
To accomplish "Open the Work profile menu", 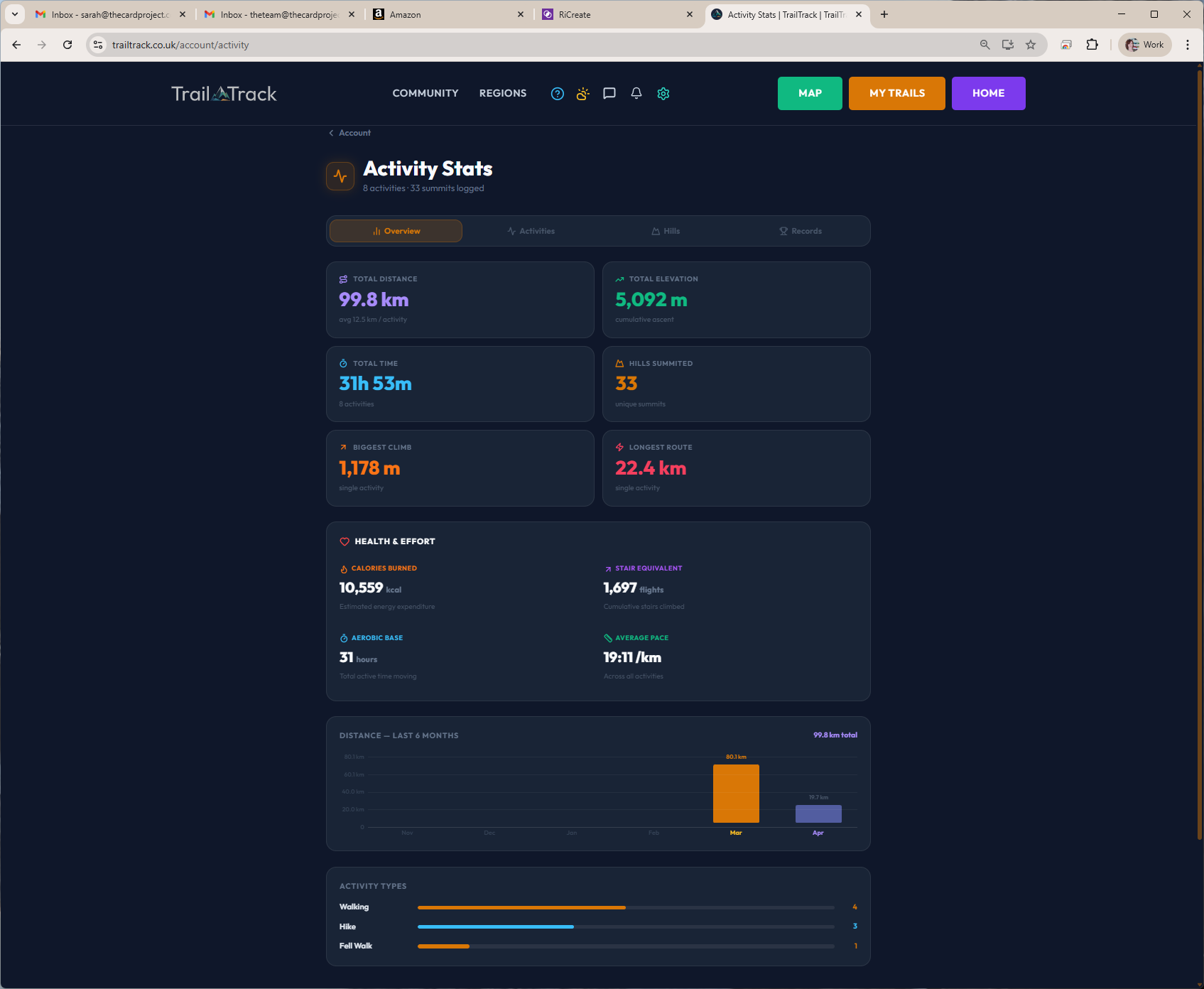I will tap(1144, 45).
